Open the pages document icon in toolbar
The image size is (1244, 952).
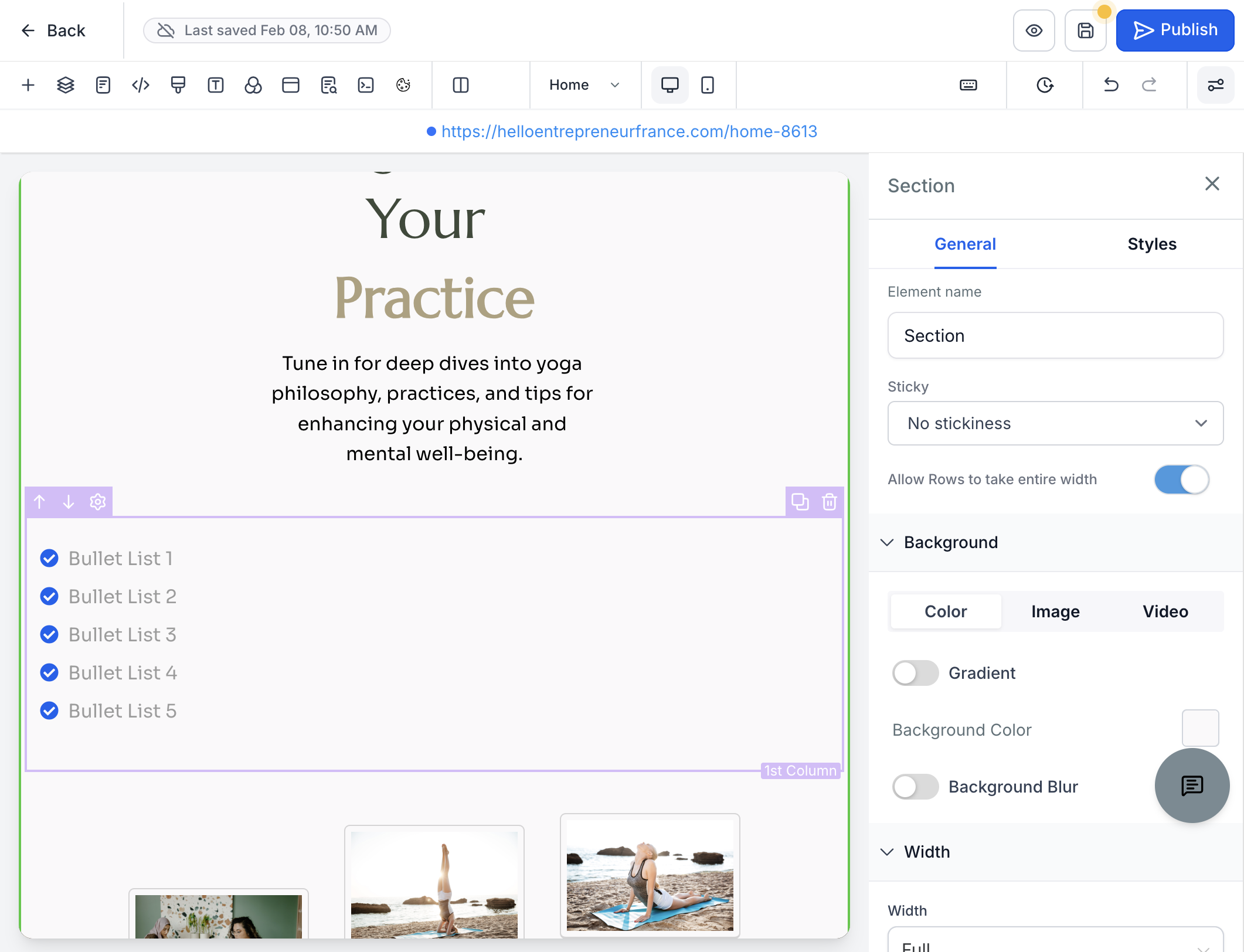tap(103, 85)
